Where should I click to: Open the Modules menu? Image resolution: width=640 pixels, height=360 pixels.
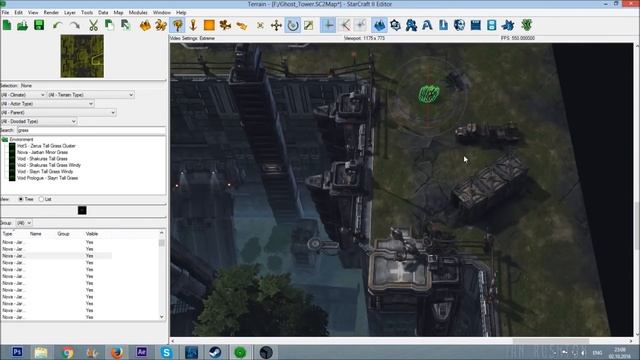click(x=138, y=13)
